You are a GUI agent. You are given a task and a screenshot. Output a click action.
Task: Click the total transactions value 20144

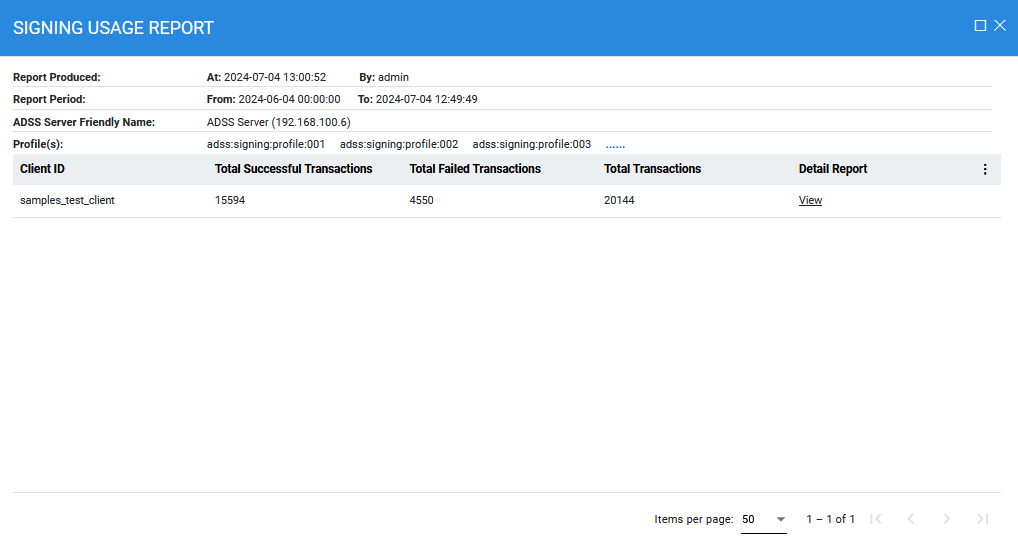(619, 200)
